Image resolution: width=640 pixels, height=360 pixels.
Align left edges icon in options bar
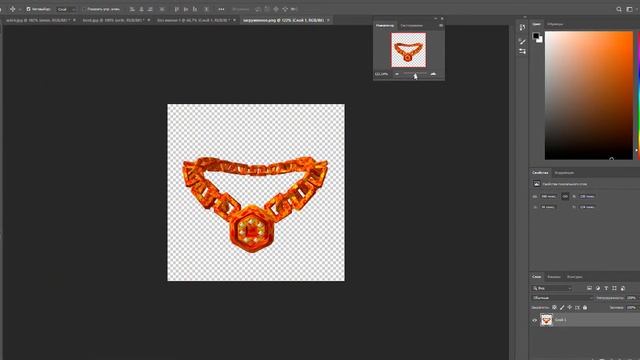132,9
